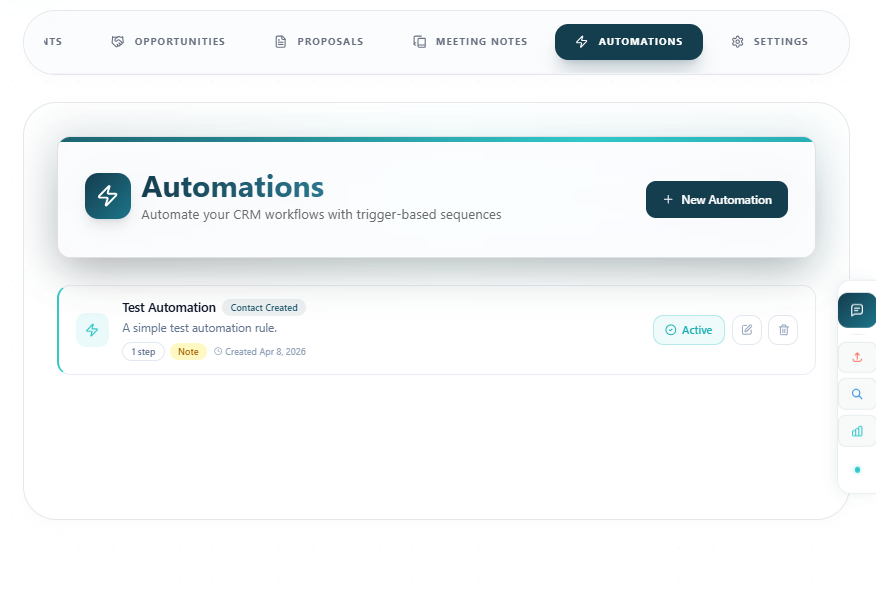
Task: Click the upload icon in the right sidebar
Action: 856,357
